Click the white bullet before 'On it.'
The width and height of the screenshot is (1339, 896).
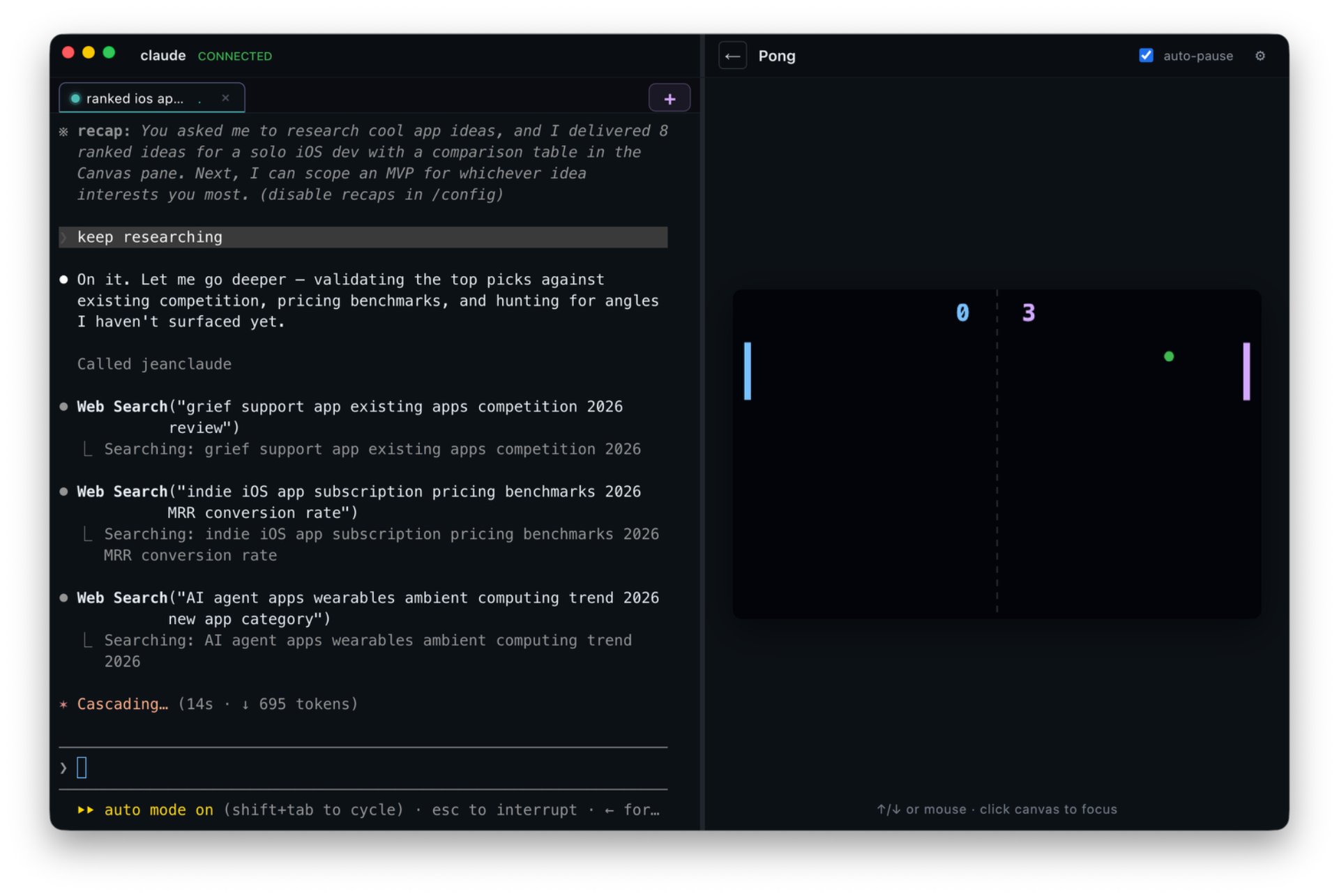pos(63,280)
